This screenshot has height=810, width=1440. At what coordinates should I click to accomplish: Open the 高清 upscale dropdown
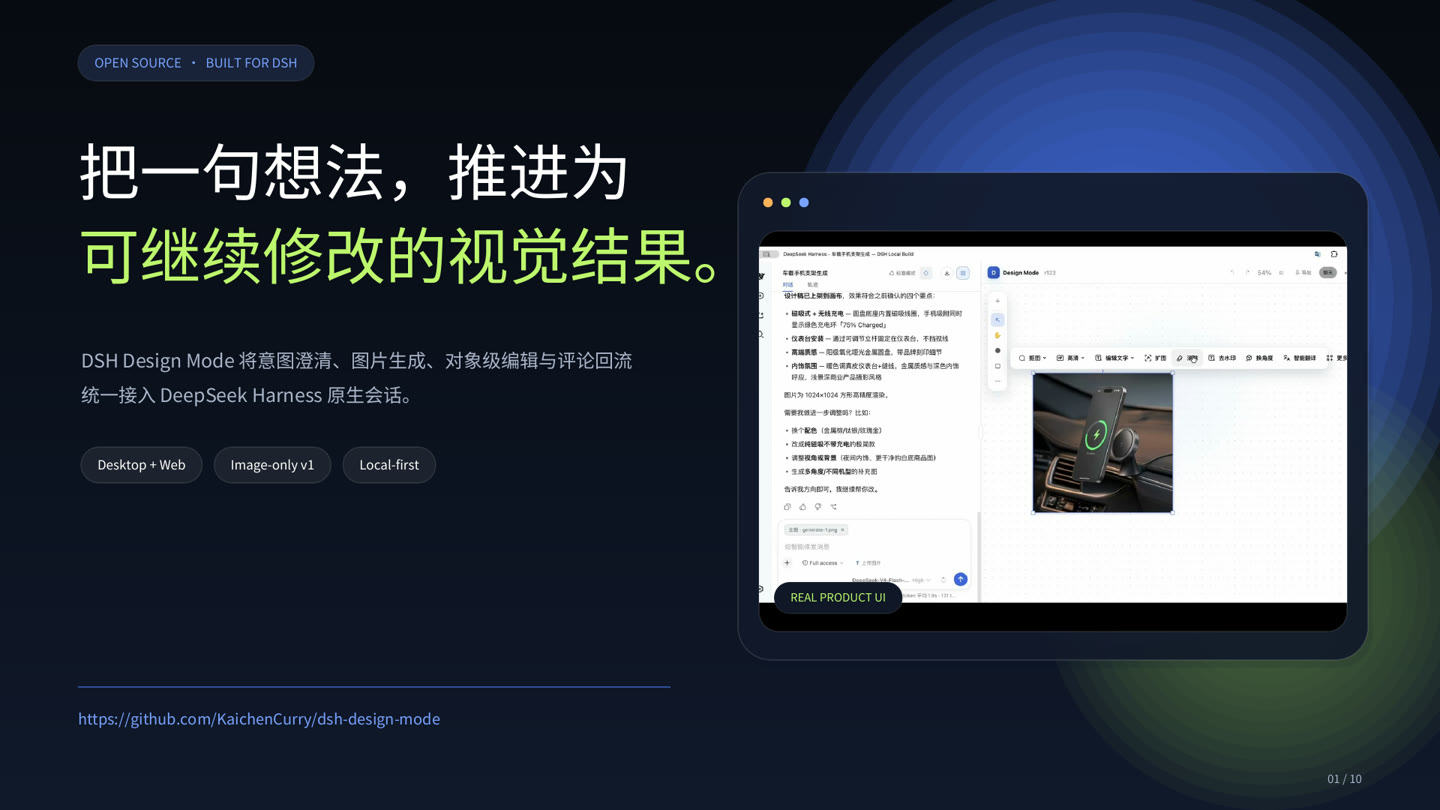click(1070, 358)
